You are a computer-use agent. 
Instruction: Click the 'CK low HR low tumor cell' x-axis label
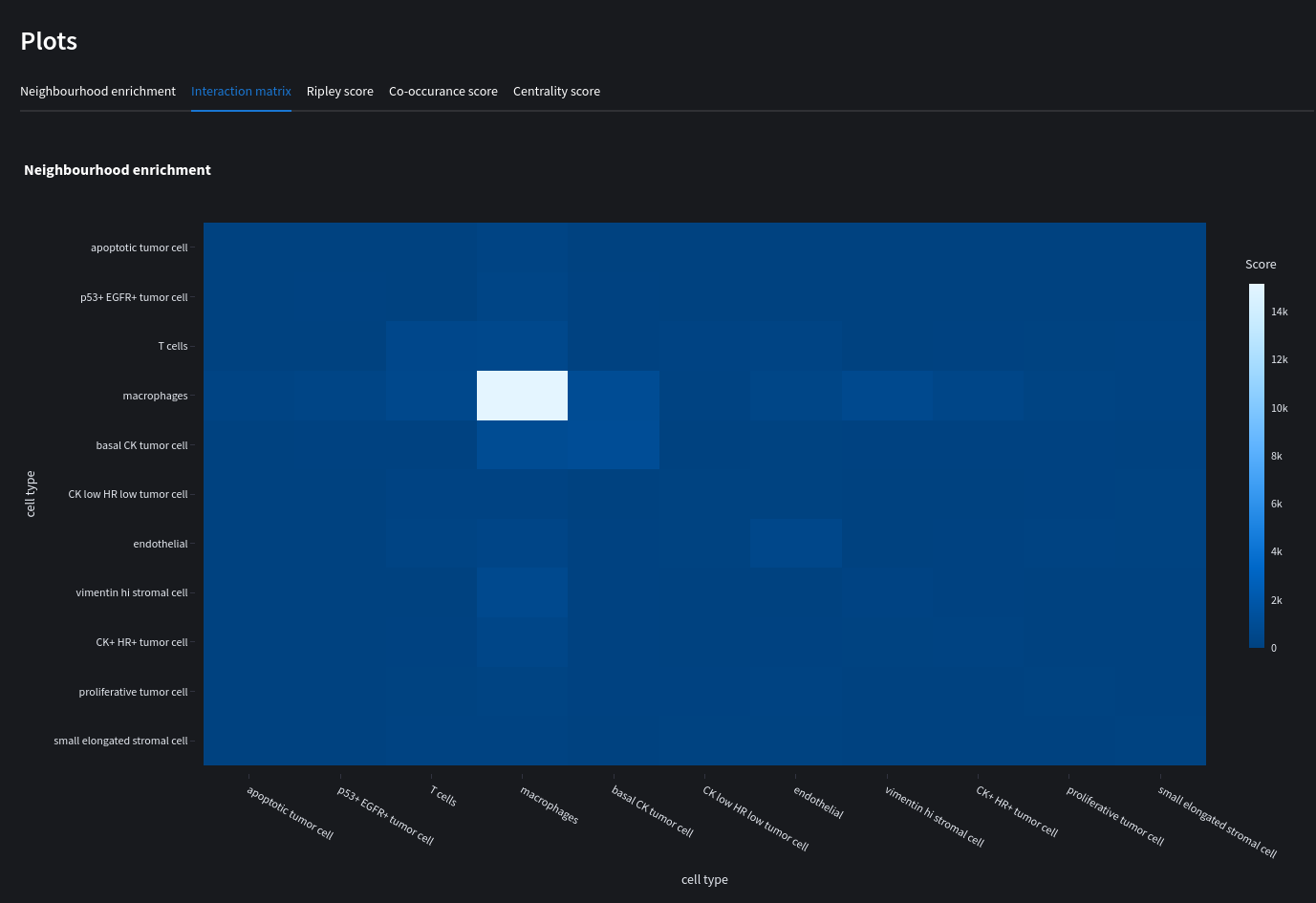(x=756, y=819)
